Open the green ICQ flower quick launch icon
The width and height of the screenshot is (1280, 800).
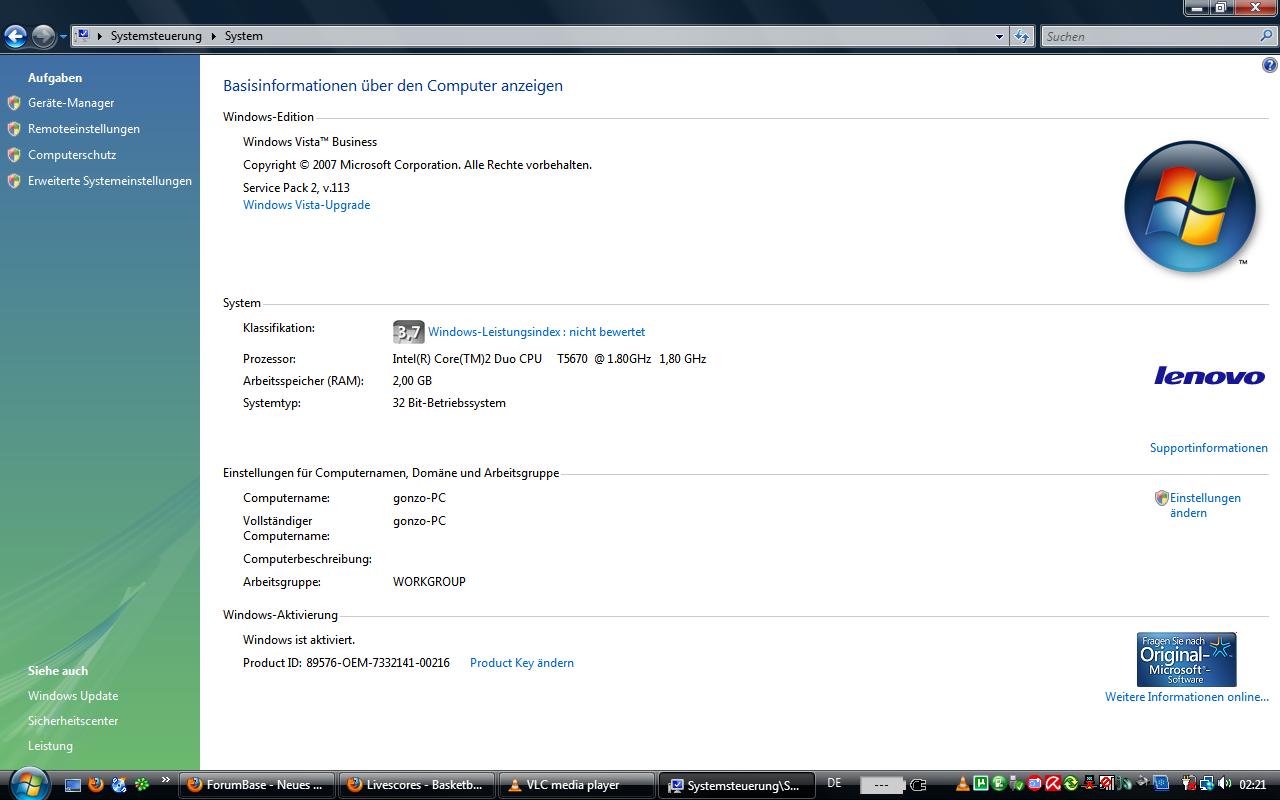(x=143, y=785)
